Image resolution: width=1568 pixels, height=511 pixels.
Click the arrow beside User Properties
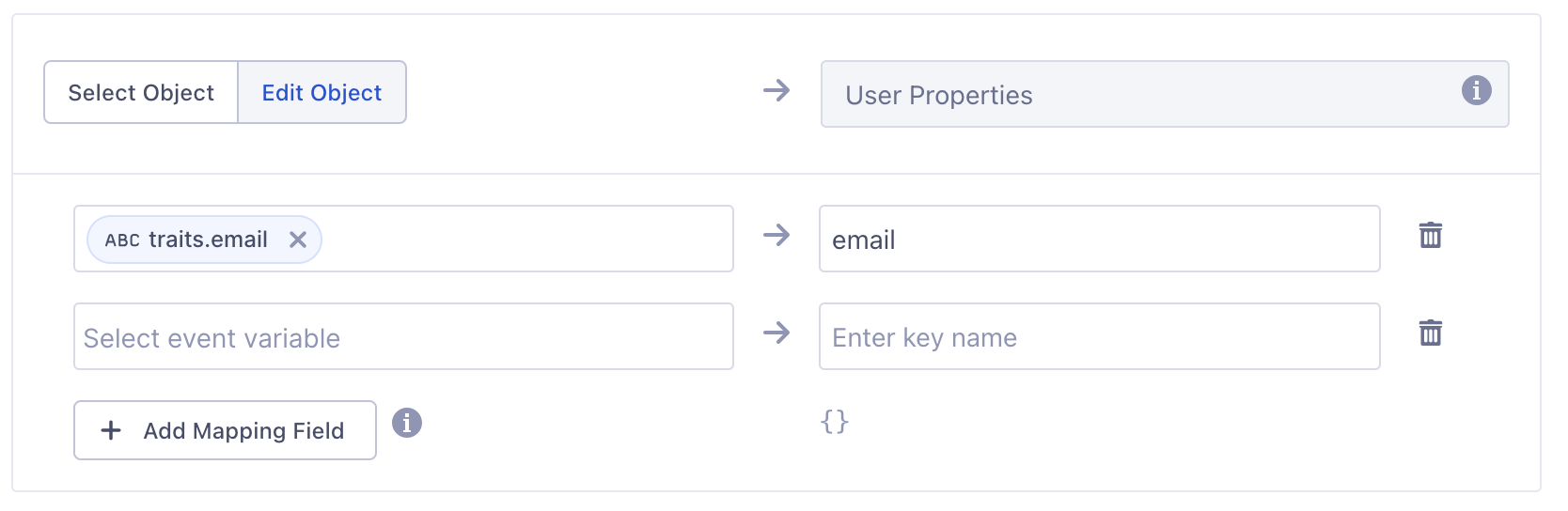tap(776, 91)
